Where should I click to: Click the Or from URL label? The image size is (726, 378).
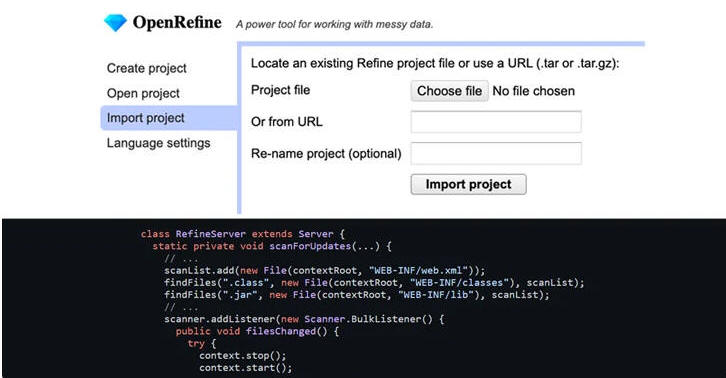287,121
